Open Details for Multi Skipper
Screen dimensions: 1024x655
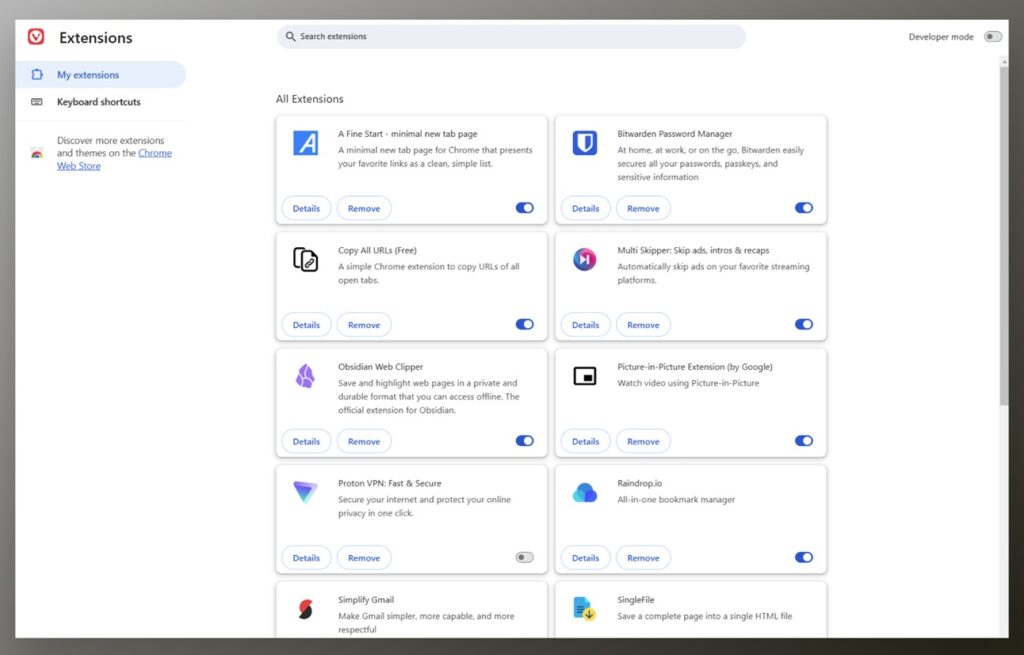point(585,325)
